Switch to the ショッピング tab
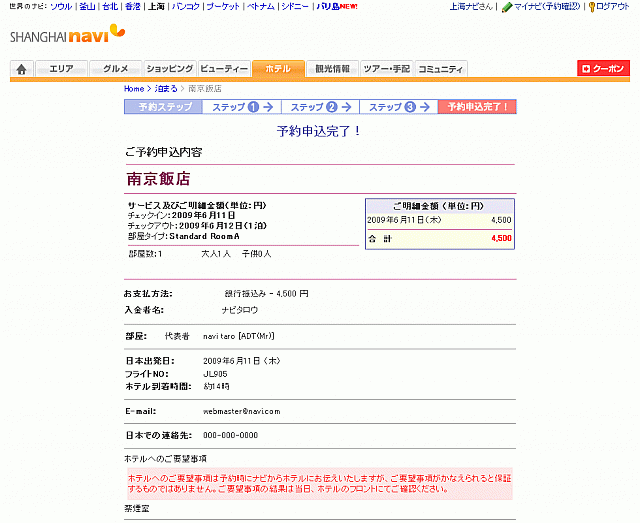 [170, 69]
